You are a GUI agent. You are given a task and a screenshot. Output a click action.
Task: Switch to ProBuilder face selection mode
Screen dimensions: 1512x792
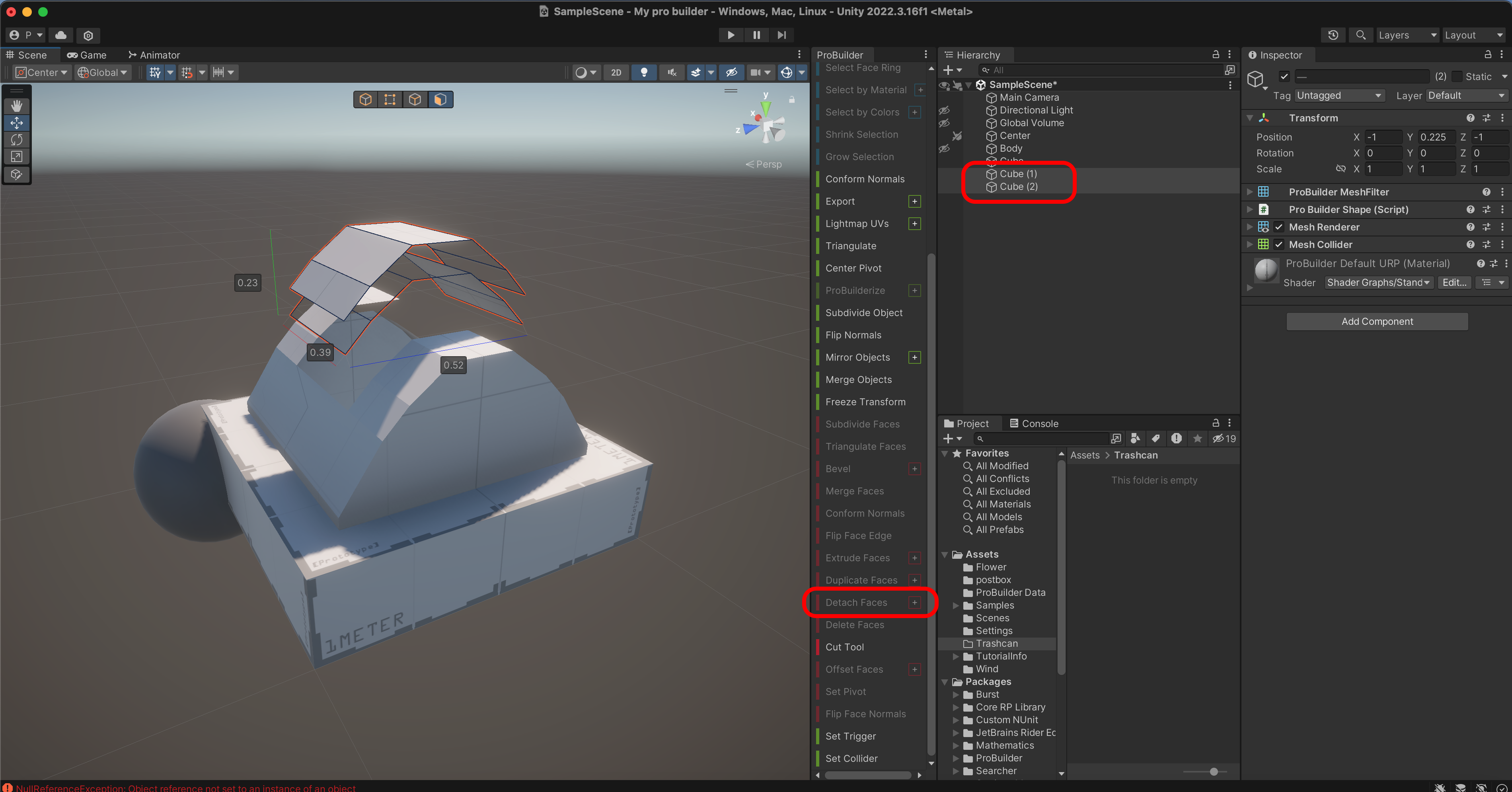click(x=440, y=99)
